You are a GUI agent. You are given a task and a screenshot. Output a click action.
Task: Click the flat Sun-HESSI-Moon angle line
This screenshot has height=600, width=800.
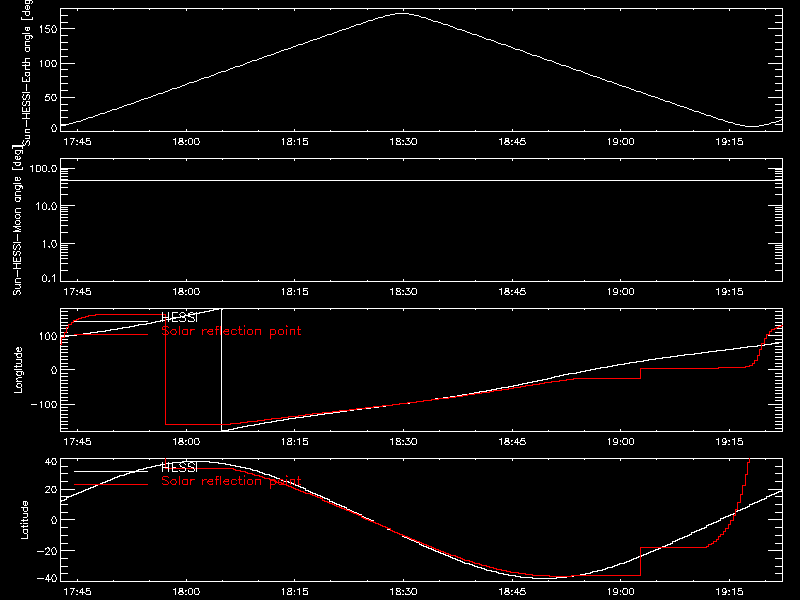tap(421, 180)
